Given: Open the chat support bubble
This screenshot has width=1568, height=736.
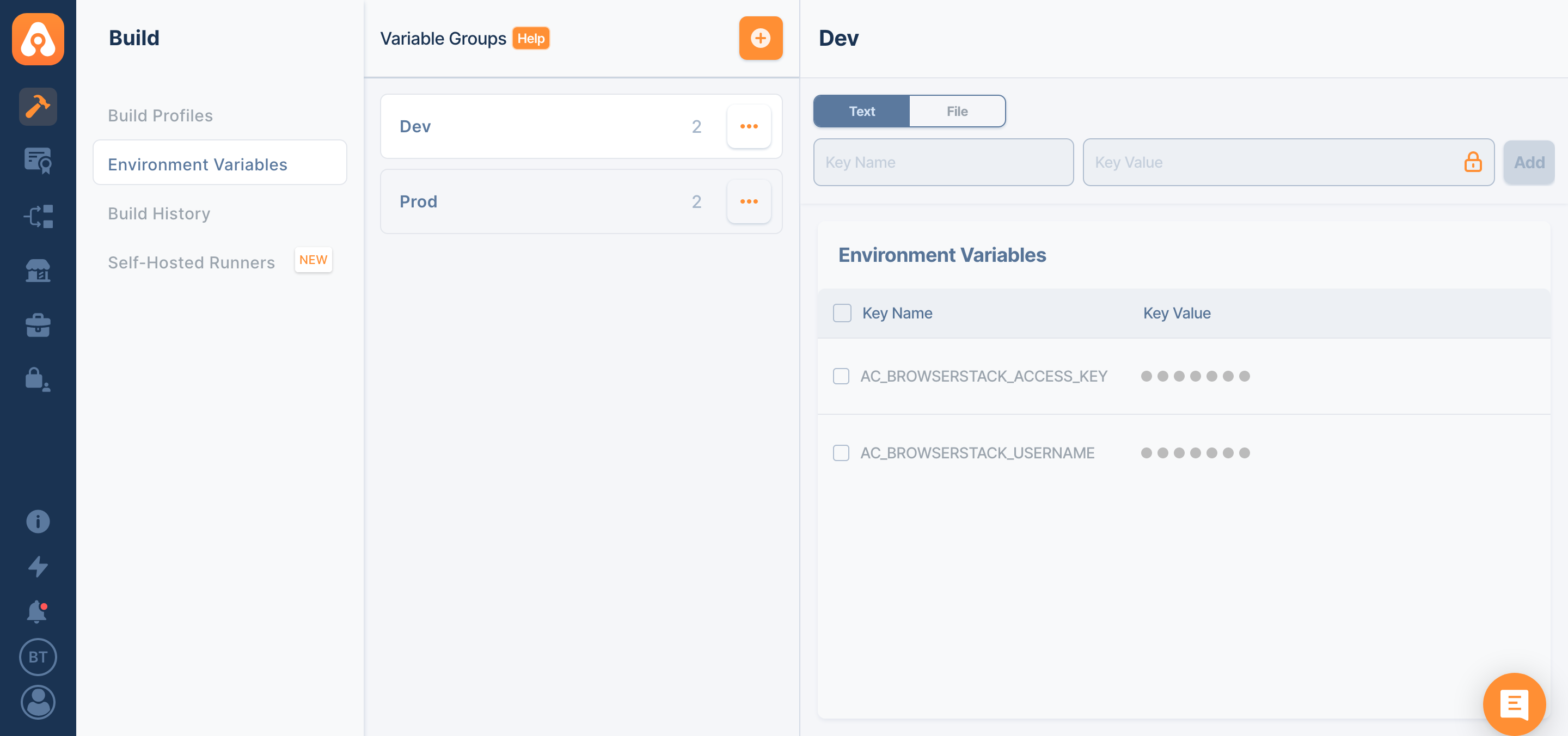Looking at the screenshot, I should click(x=1514, y=704).
